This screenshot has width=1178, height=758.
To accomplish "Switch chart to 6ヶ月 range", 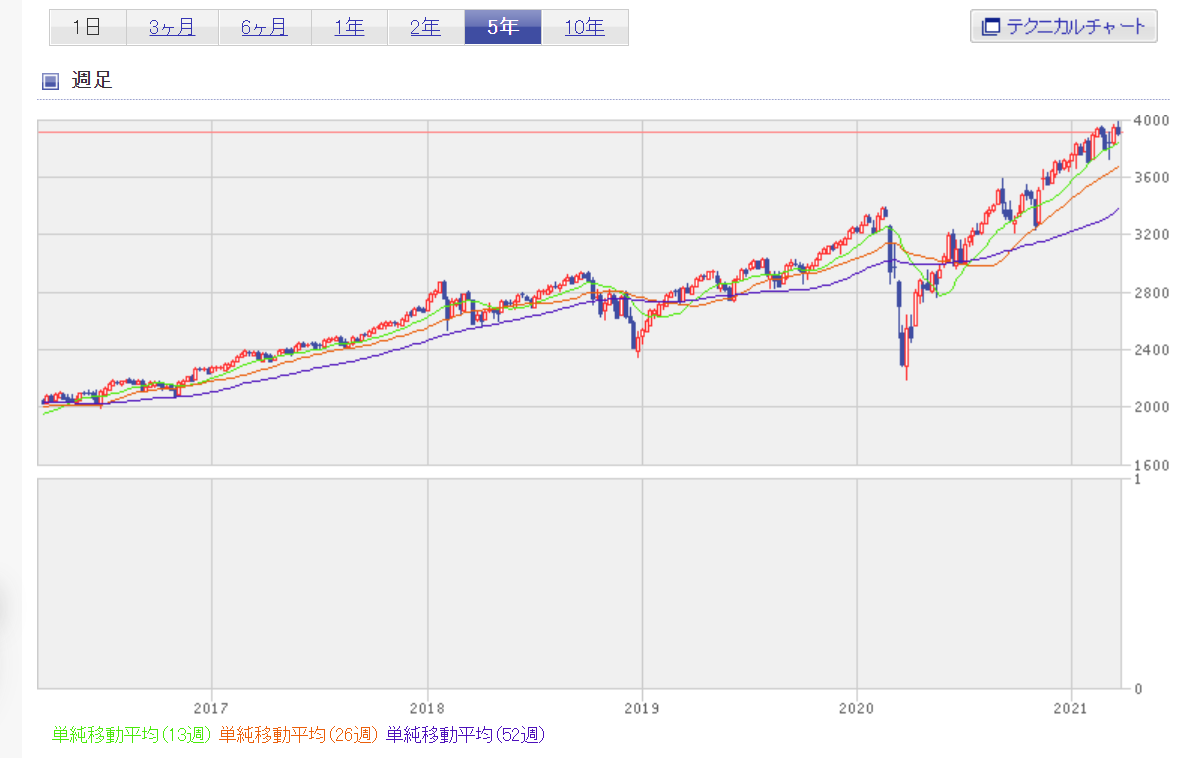I will coord(264,28).
